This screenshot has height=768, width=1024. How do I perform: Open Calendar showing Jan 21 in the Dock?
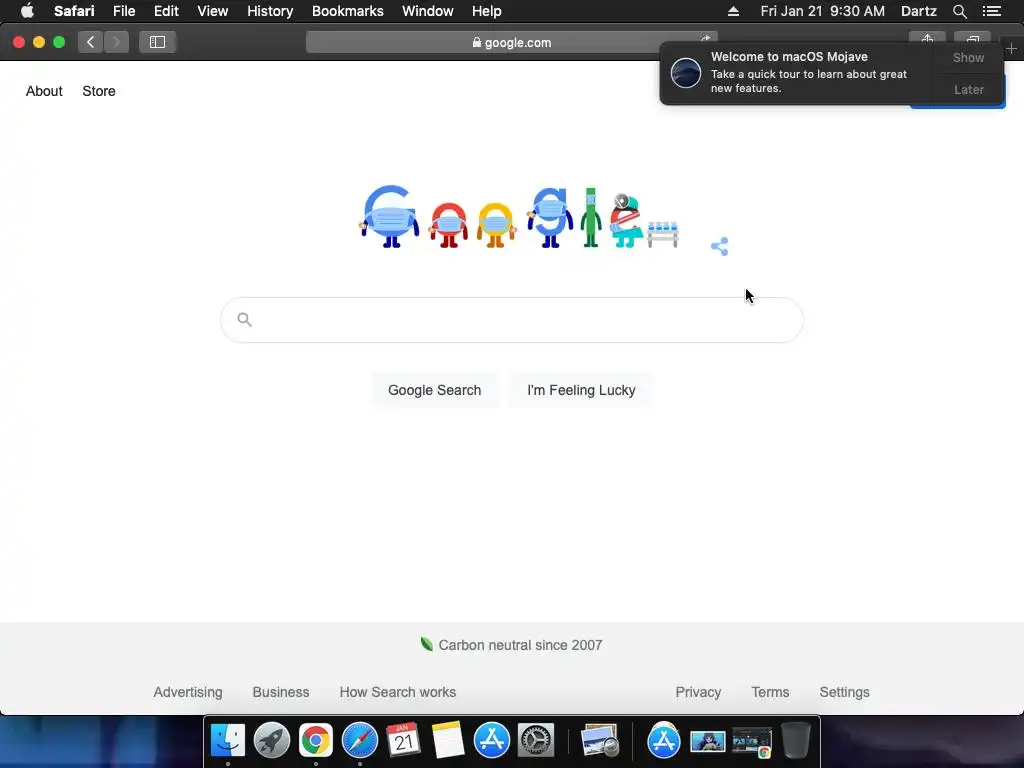tap(403, 740)
